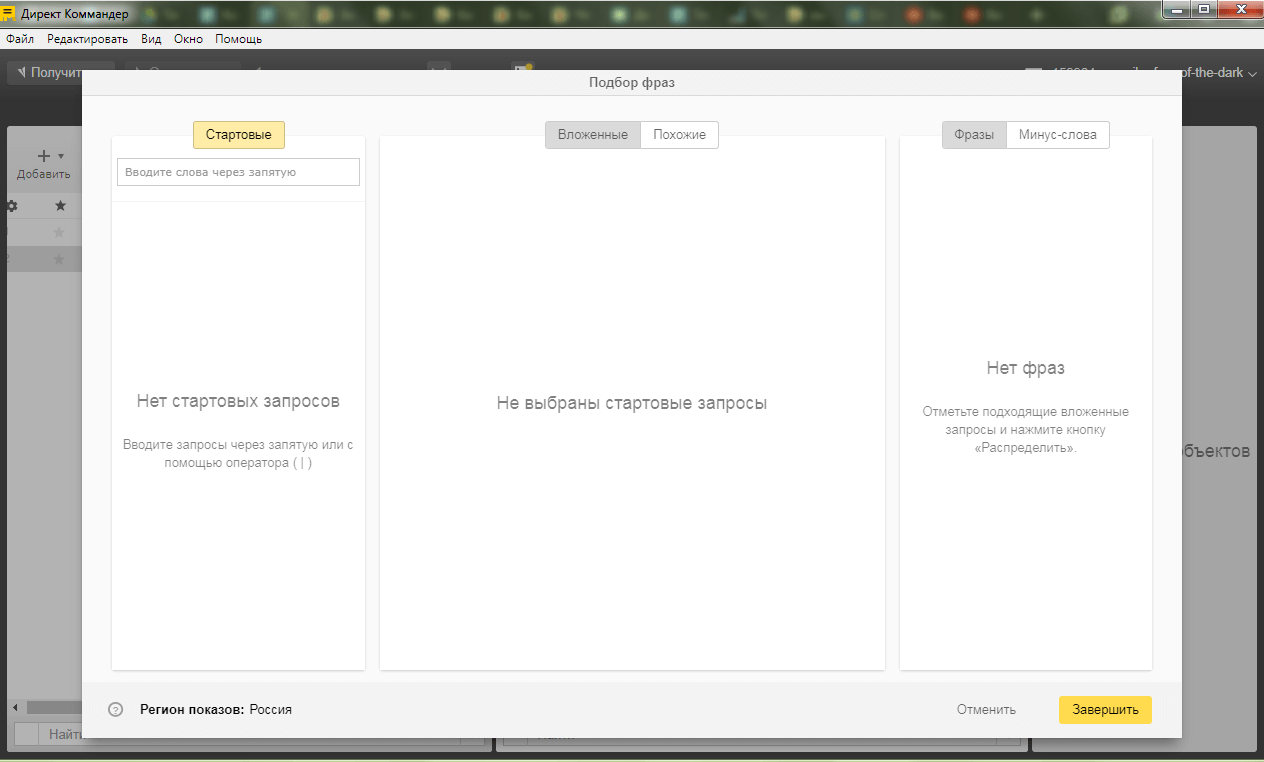
Task: Click the star icon in column header
Action: (x=60, y=206)
